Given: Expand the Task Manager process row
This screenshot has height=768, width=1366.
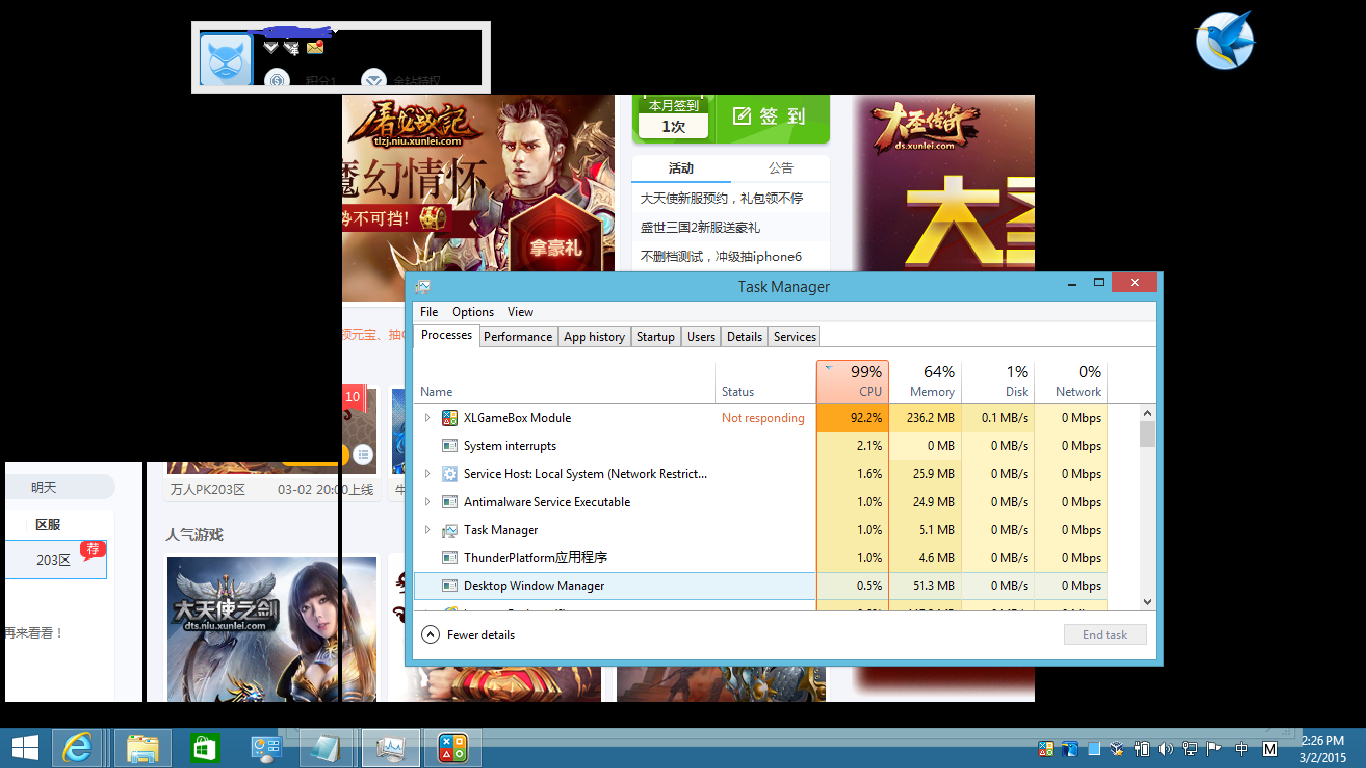Looking at the screenshot, I should (427, 530).
